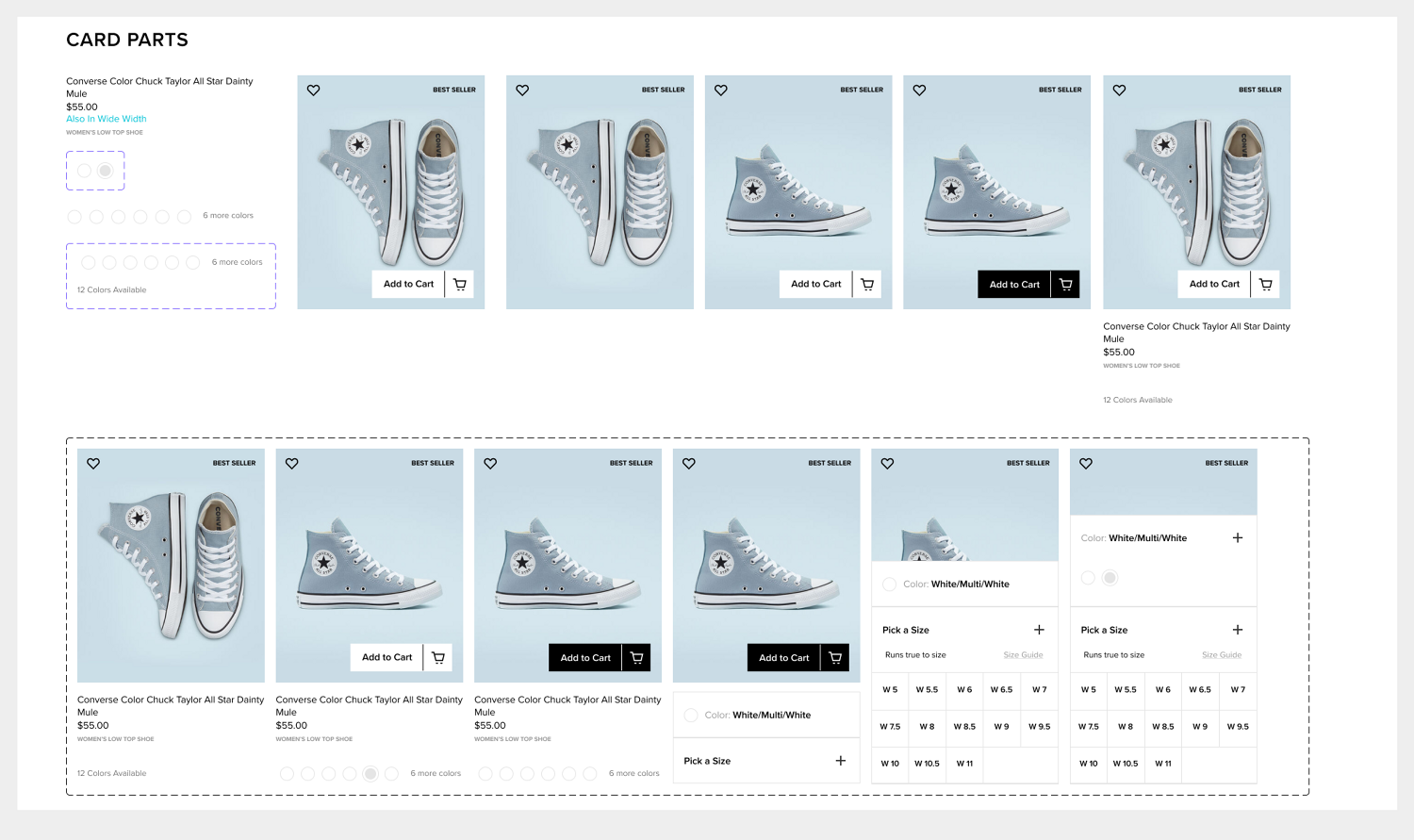
Task: Favorite the top-row card with black Add to Cart
Action: click(919, 91)
